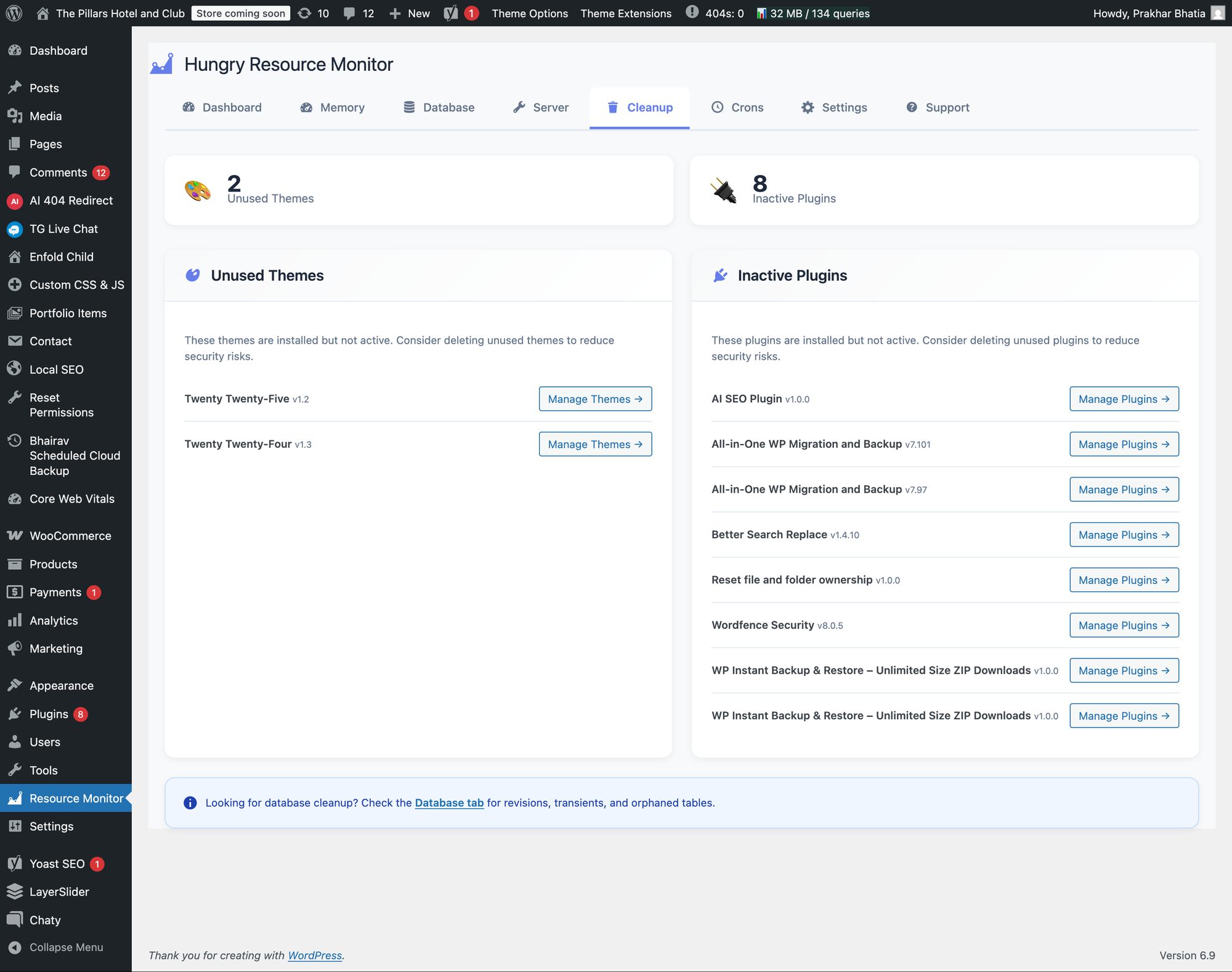
Task: Click Manage Plugins next to Wordfence Security
Action: (1124, 625)
